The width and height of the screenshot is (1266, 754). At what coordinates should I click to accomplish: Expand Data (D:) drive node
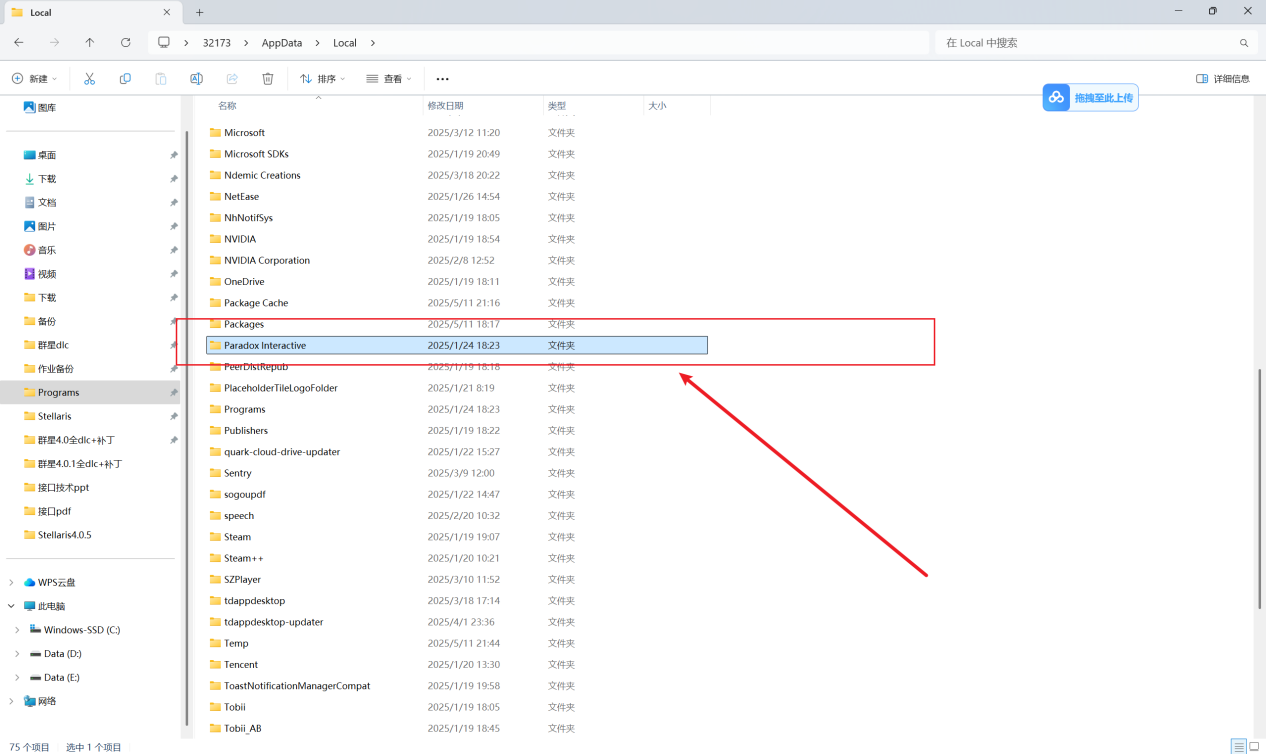click(17, 654)
